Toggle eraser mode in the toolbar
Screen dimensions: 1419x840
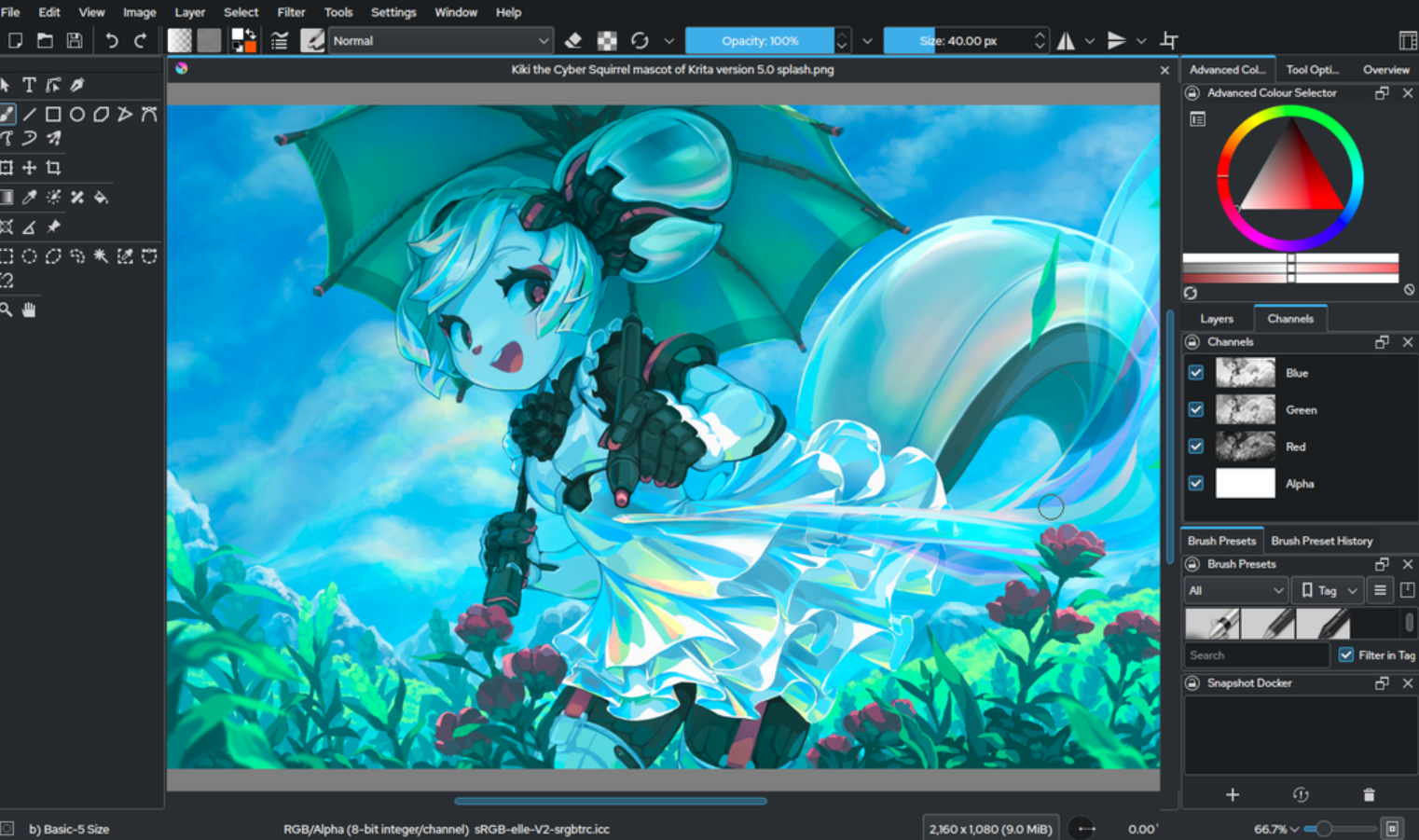(573, 40)
